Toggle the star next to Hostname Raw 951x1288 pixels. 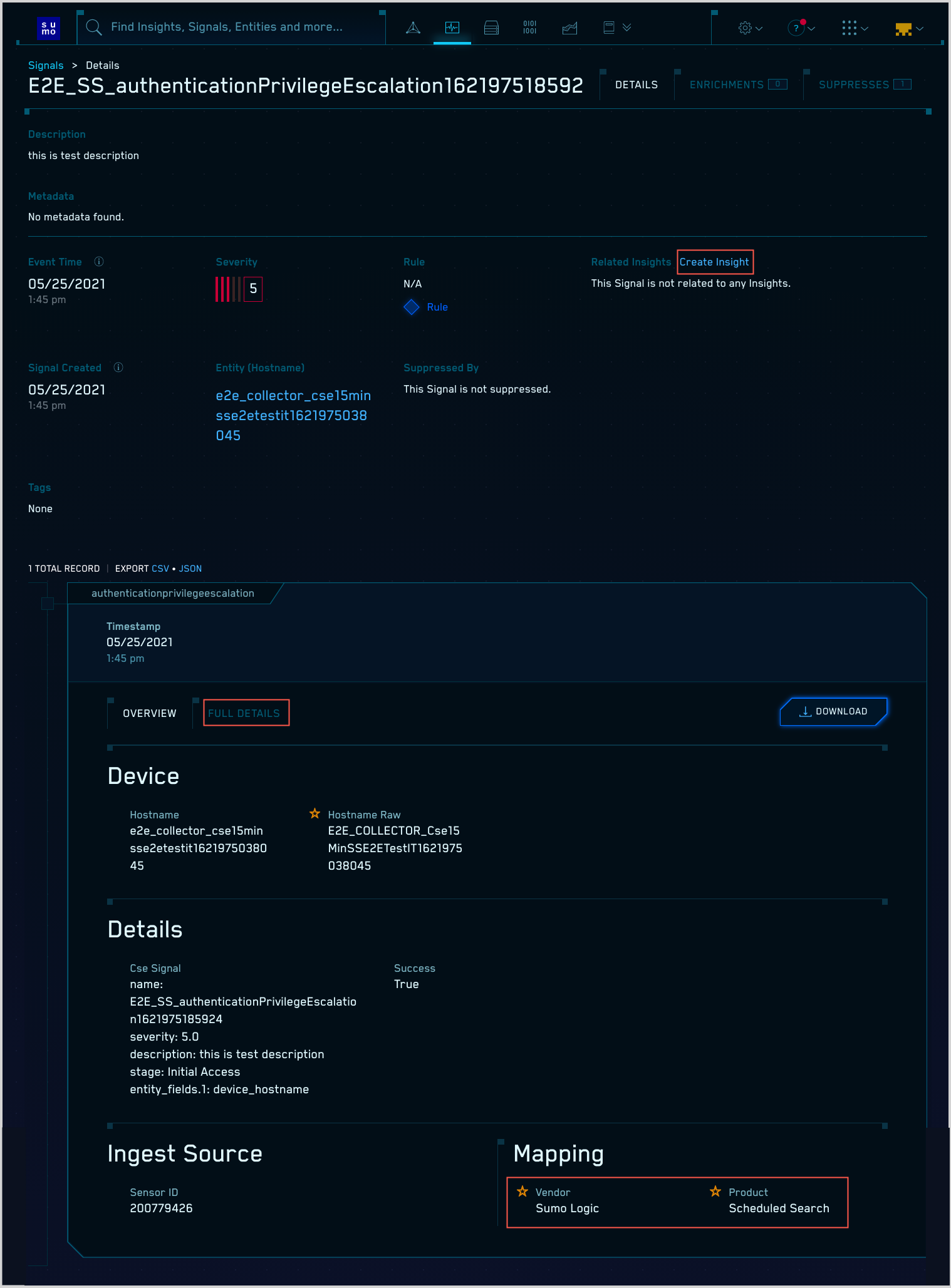314,814
